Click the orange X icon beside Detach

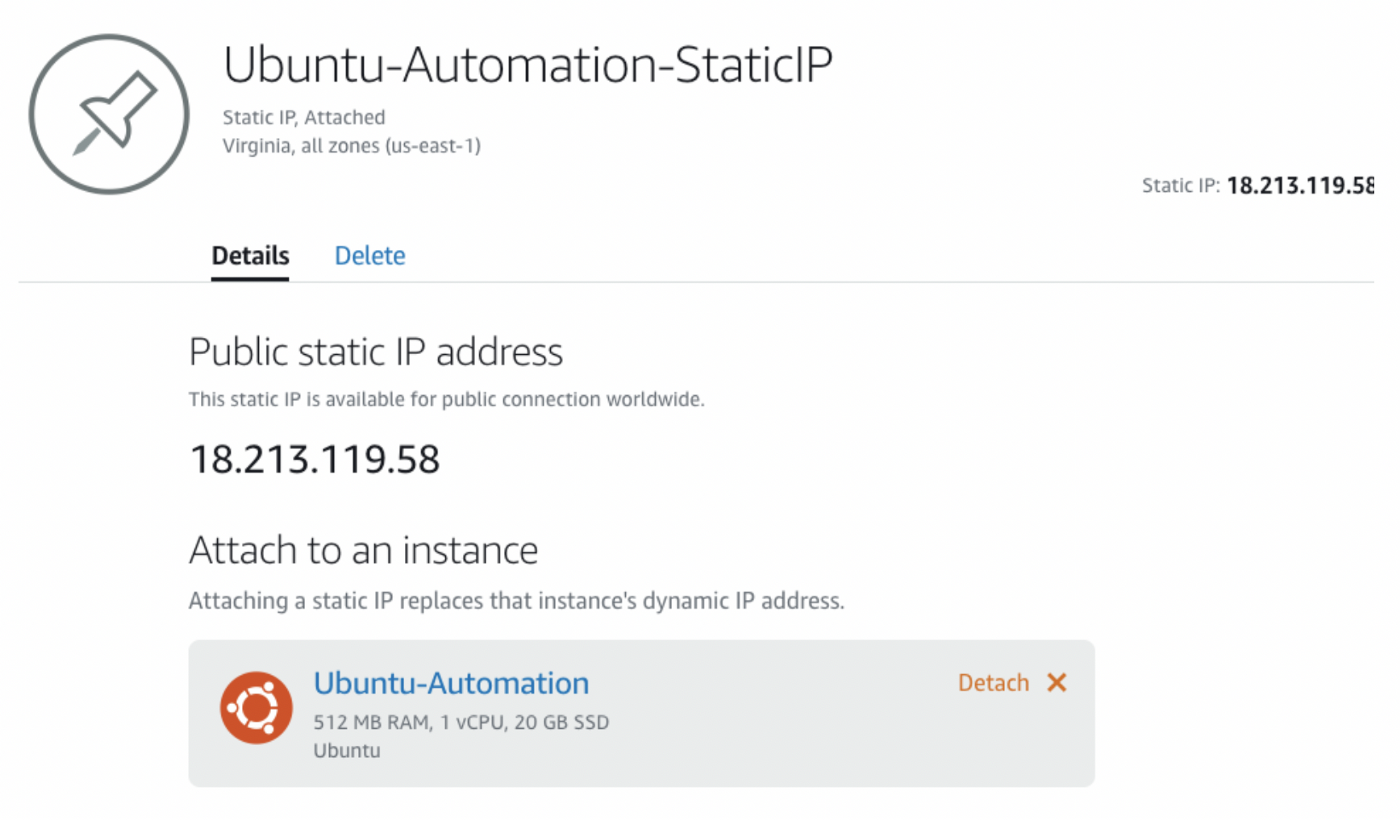click(x=1057, y=683)
